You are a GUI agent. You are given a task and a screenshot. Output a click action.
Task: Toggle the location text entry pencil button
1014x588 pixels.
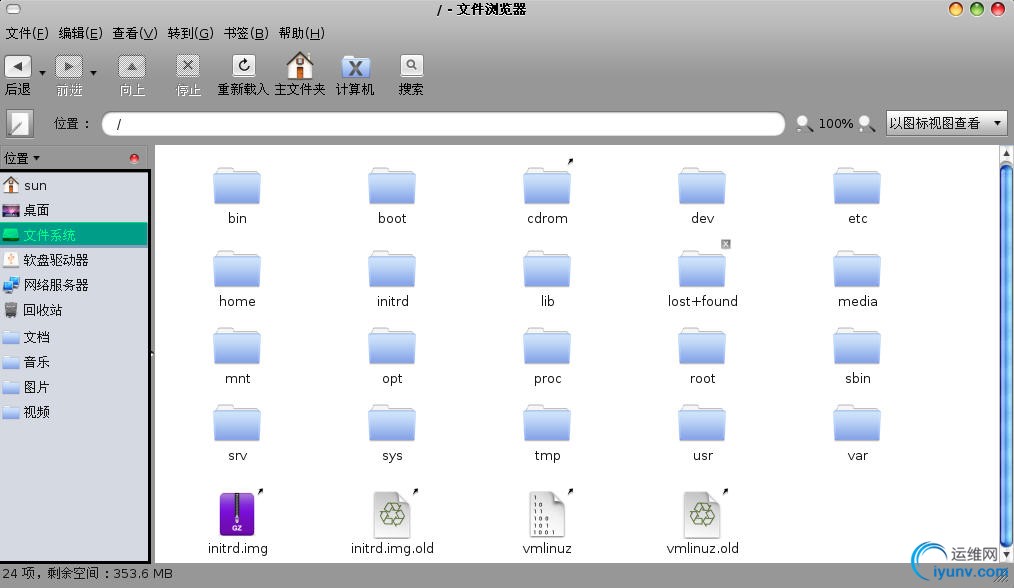click(x=20, y=124)
